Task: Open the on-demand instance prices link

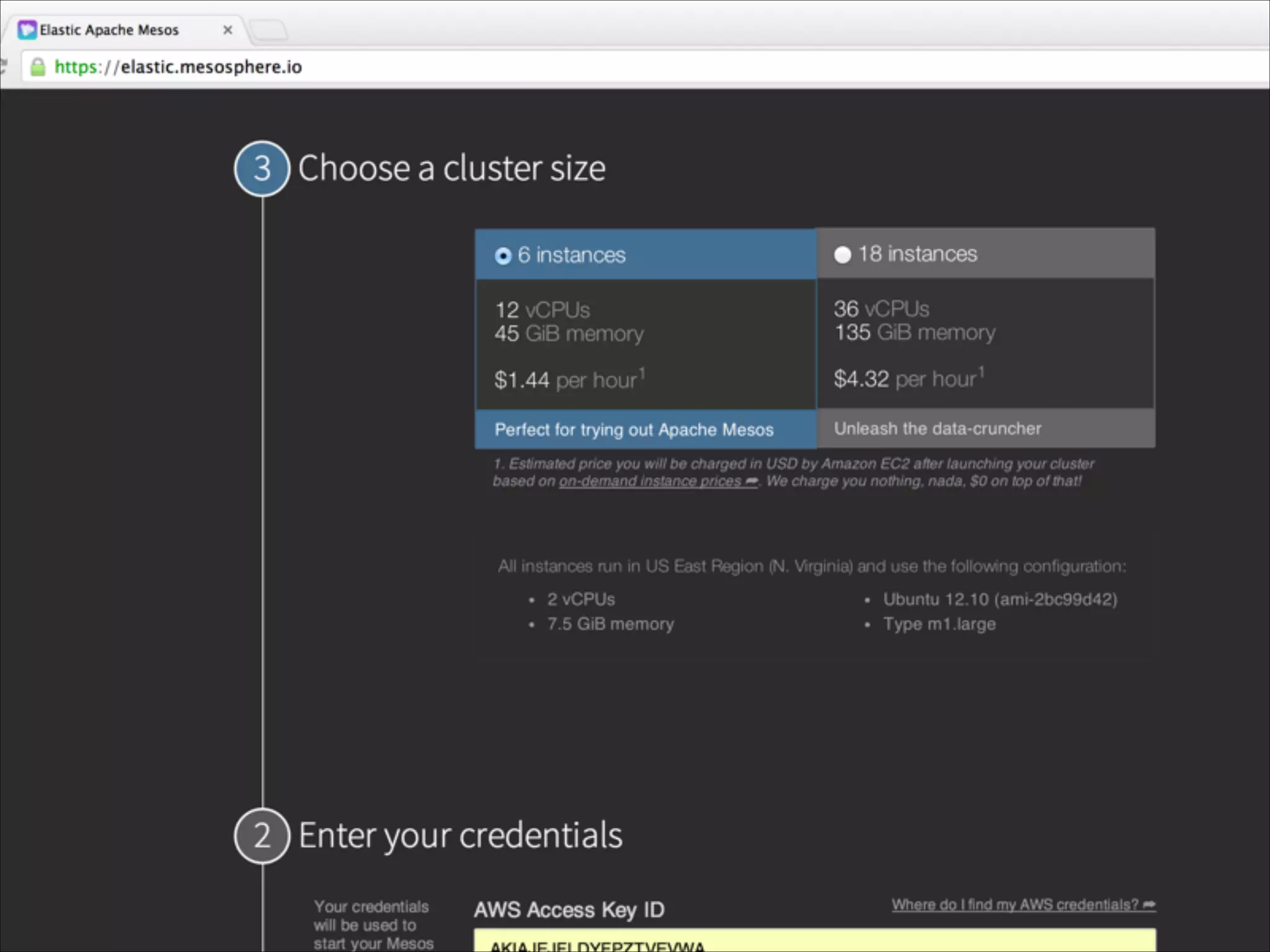Action: [651, 482]
